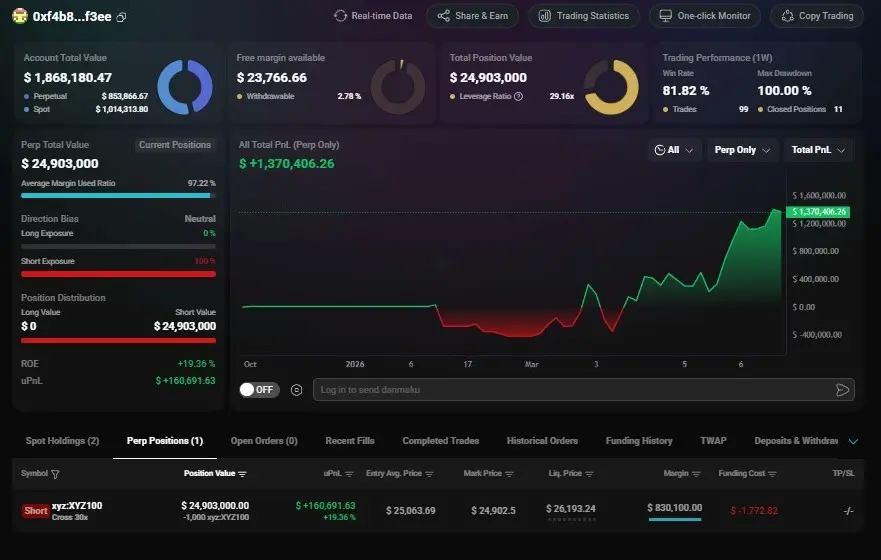Image resolution: width=881 pixels, height=560 pixels.
Task: Toggle the danmaku OFF switch
Action: [x=259, y=390]
